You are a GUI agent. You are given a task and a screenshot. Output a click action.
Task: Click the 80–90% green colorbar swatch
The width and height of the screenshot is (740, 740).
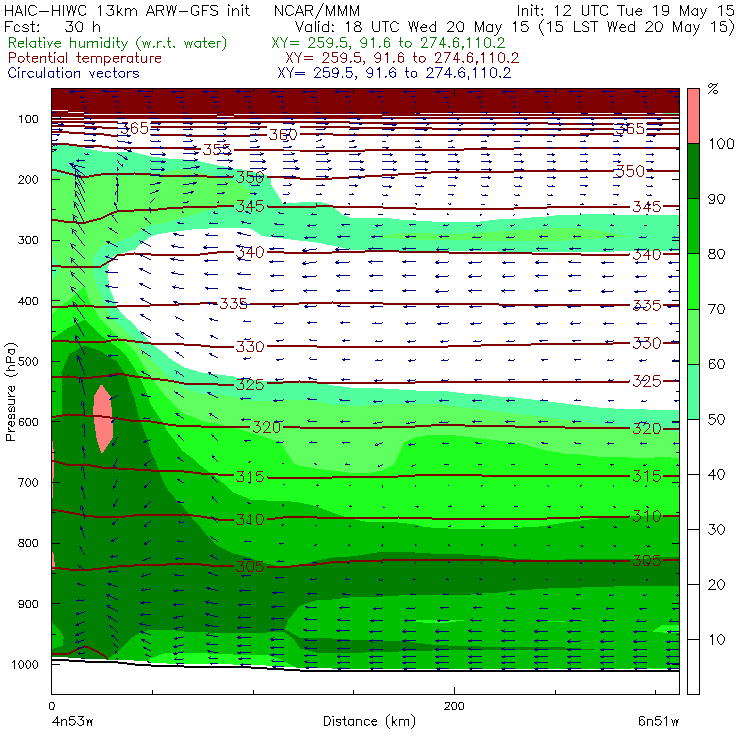tap(693, 226)
